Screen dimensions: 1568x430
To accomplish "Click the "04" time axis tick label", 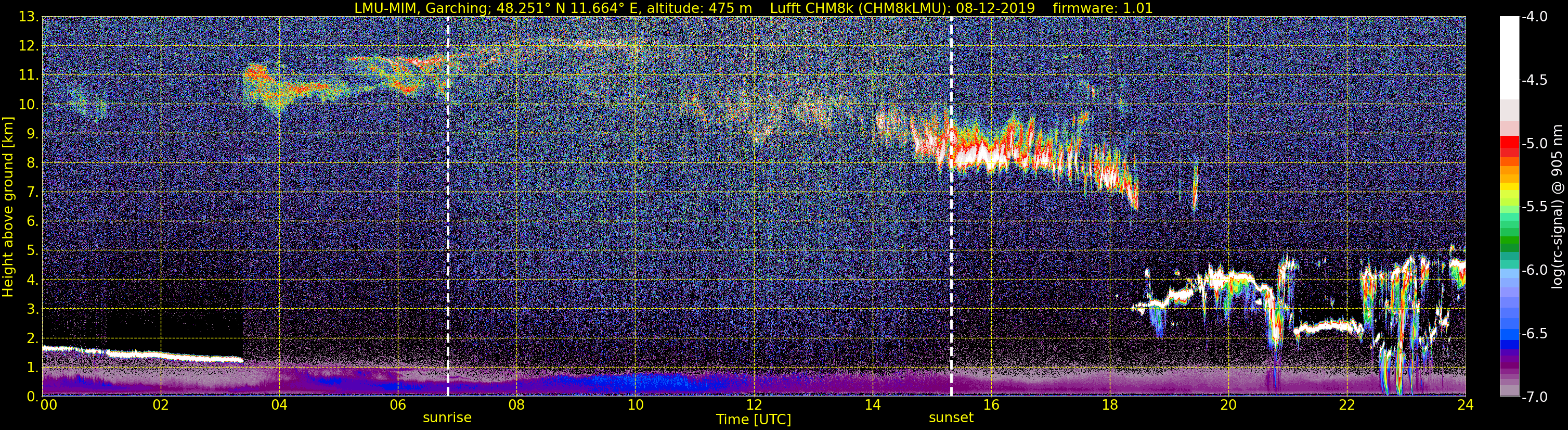I will (279, 405).
